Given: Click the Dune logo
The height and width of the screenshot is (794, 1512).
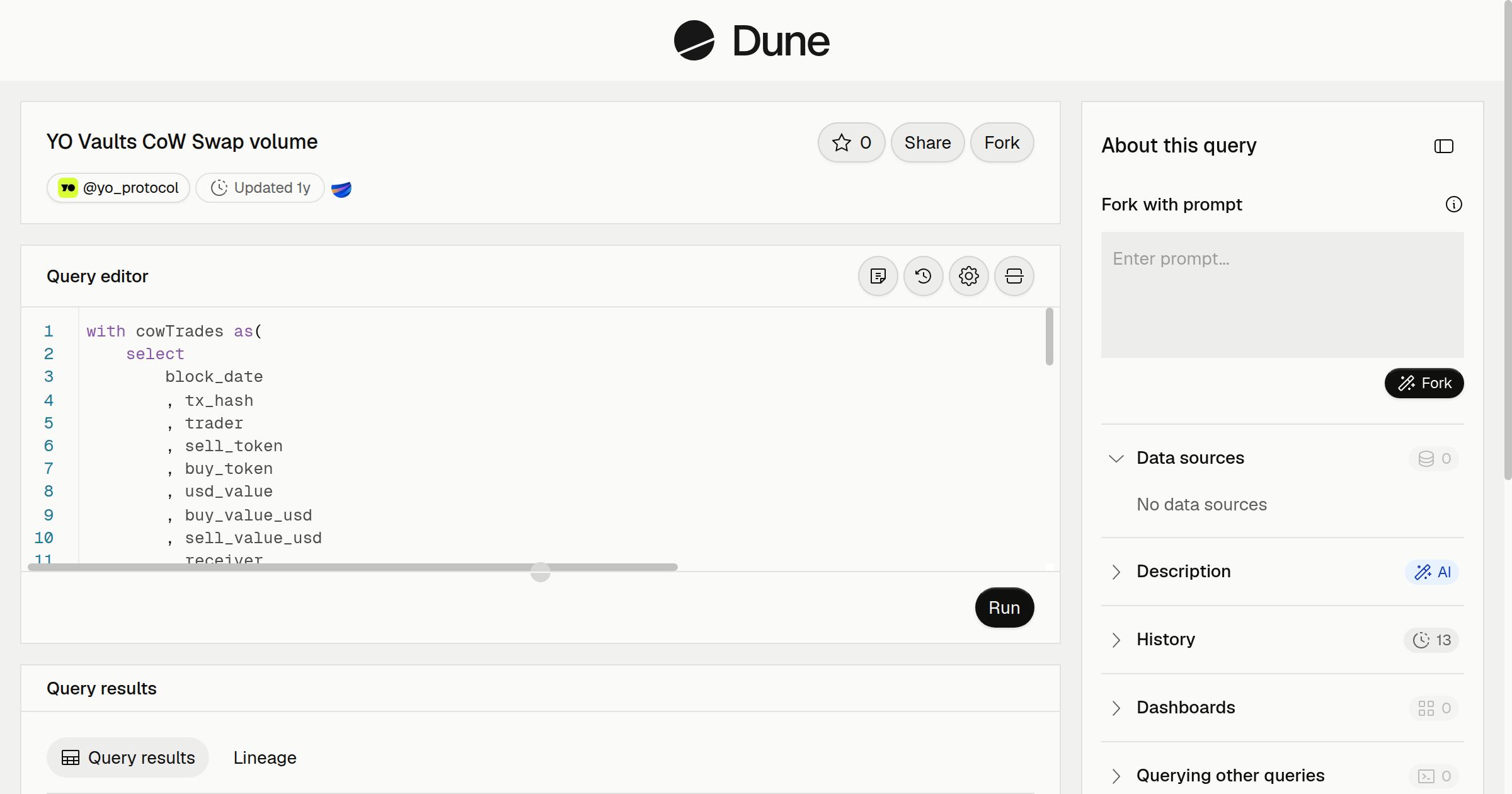Looking at the screenshot, I should pos(752,40).
